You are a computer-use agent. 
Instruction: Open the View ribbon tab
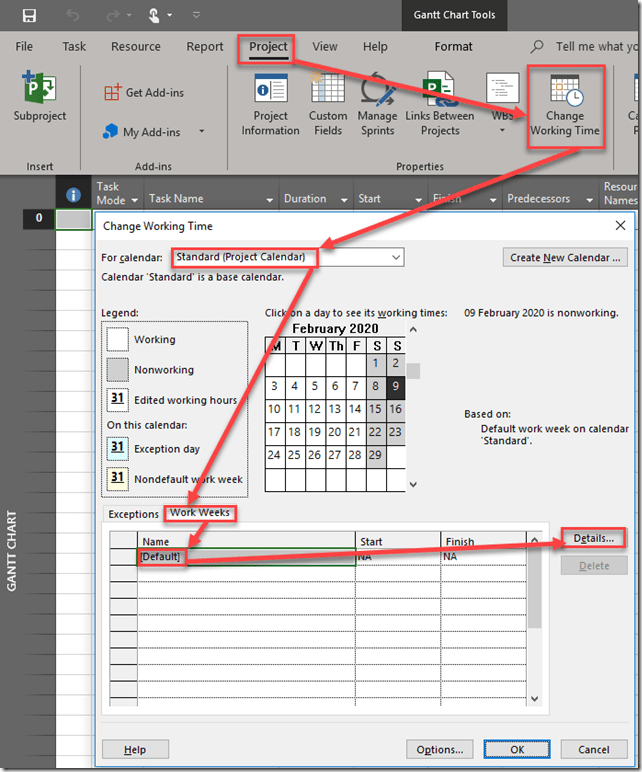click(324, 47)
